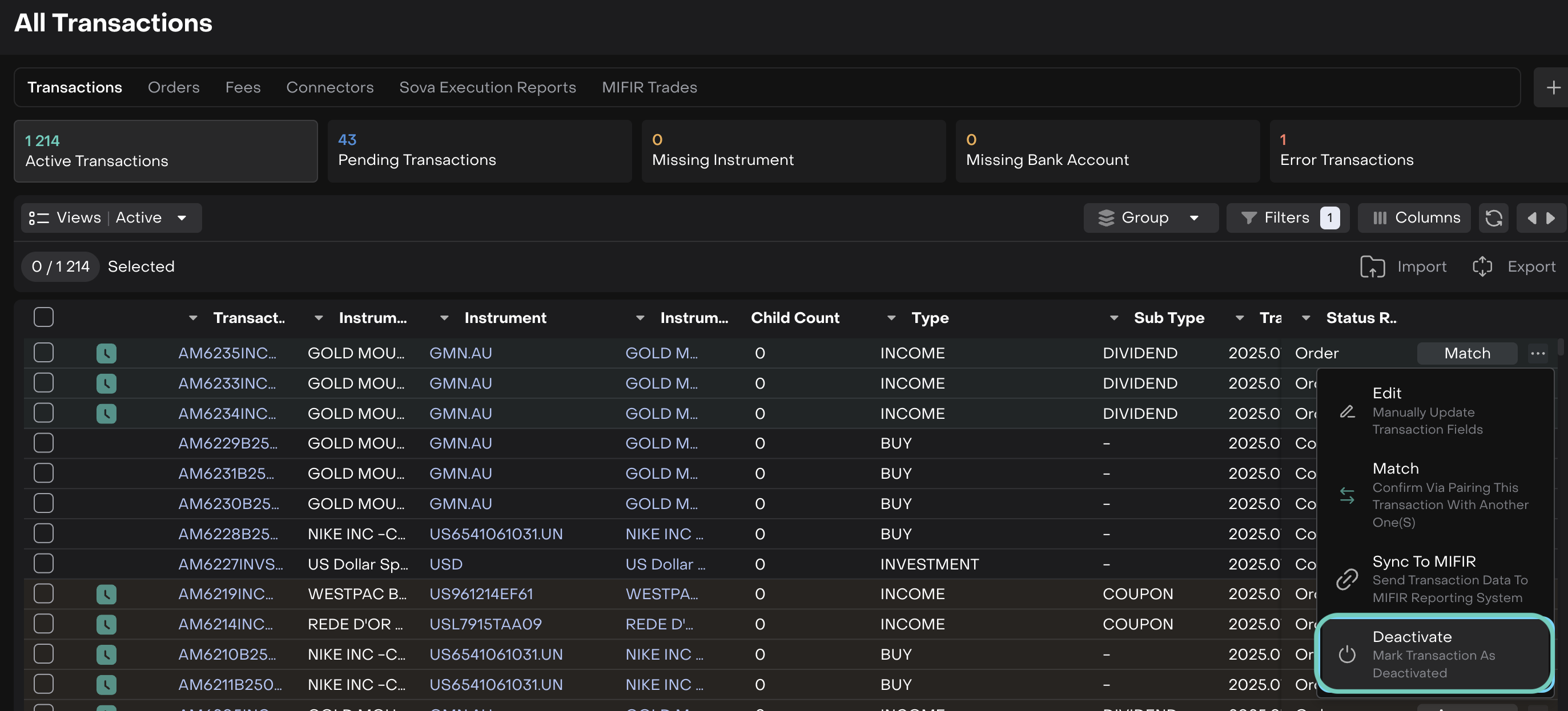
Task: Click the pending clock icon on the AM6219INC row
Action: 107,593
